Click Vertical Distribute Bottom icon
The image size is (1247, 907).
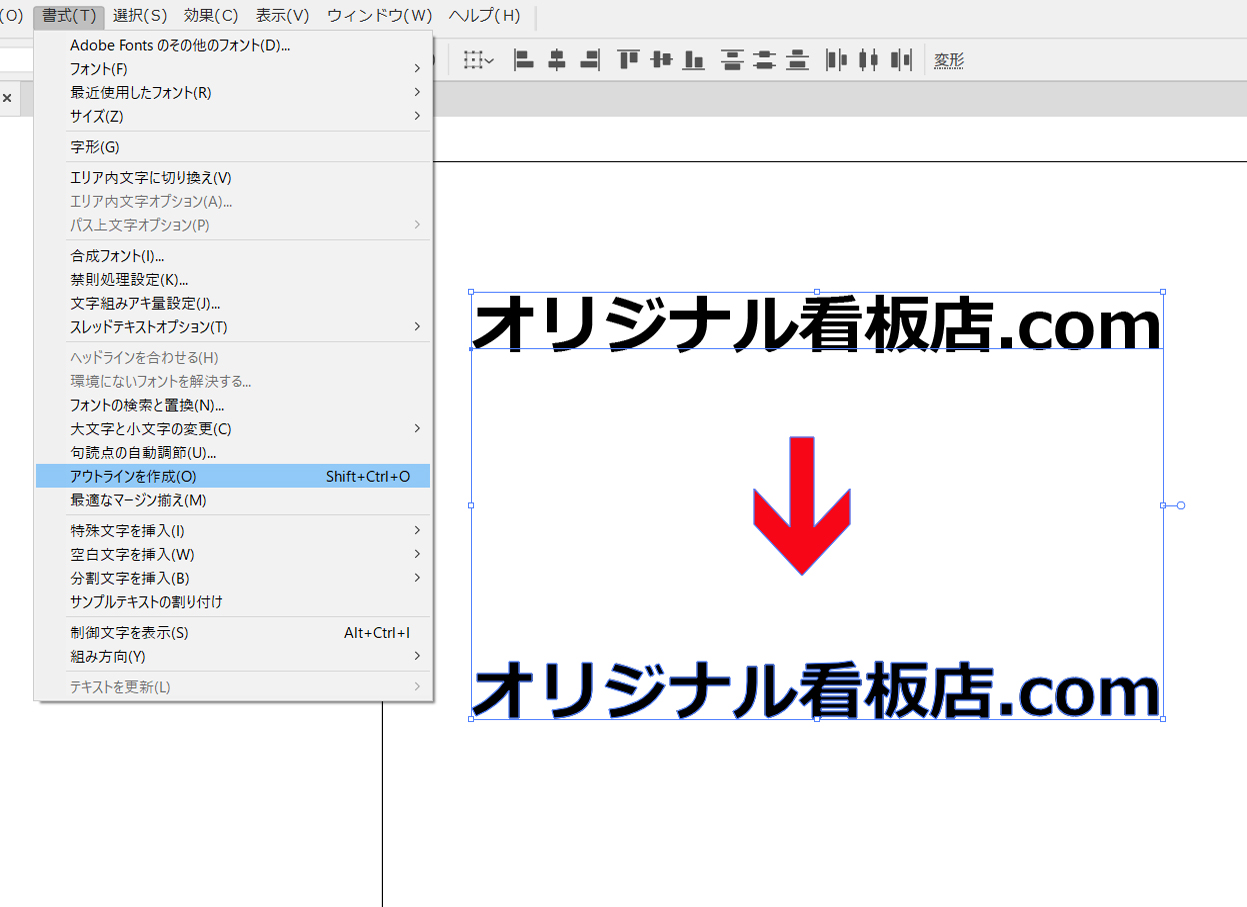[798, 60]
